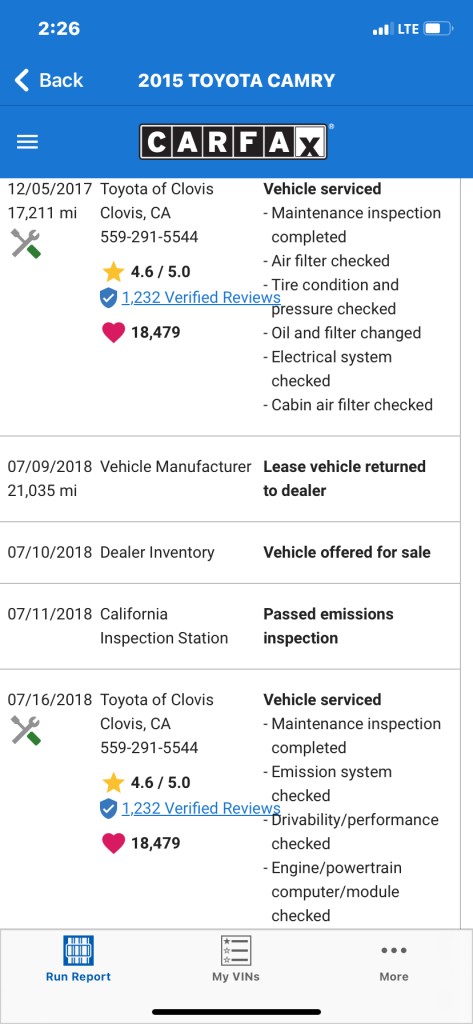This screenshot has height=1024, width=473.
Task: Switch to the Run Report tab
Action: point(78,959)
